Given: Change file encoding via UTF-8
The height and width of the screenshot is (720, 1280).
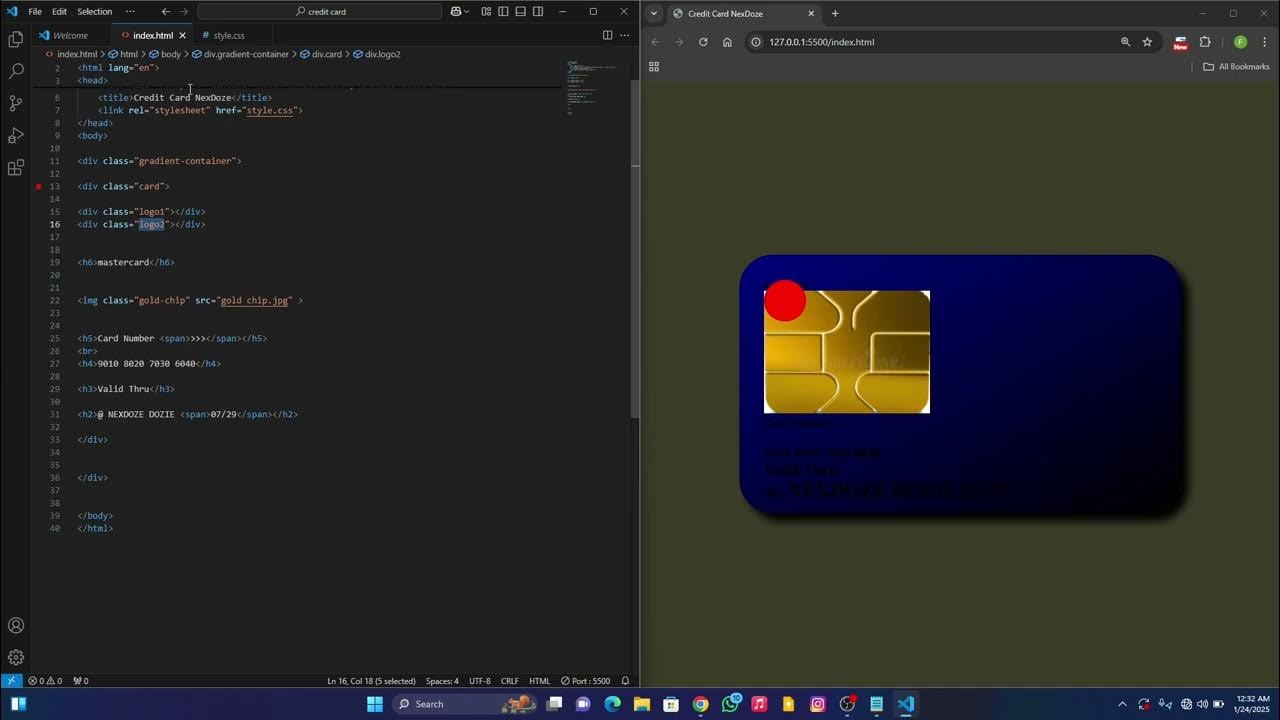Looking at the screenshot, I should click(480, 681).
